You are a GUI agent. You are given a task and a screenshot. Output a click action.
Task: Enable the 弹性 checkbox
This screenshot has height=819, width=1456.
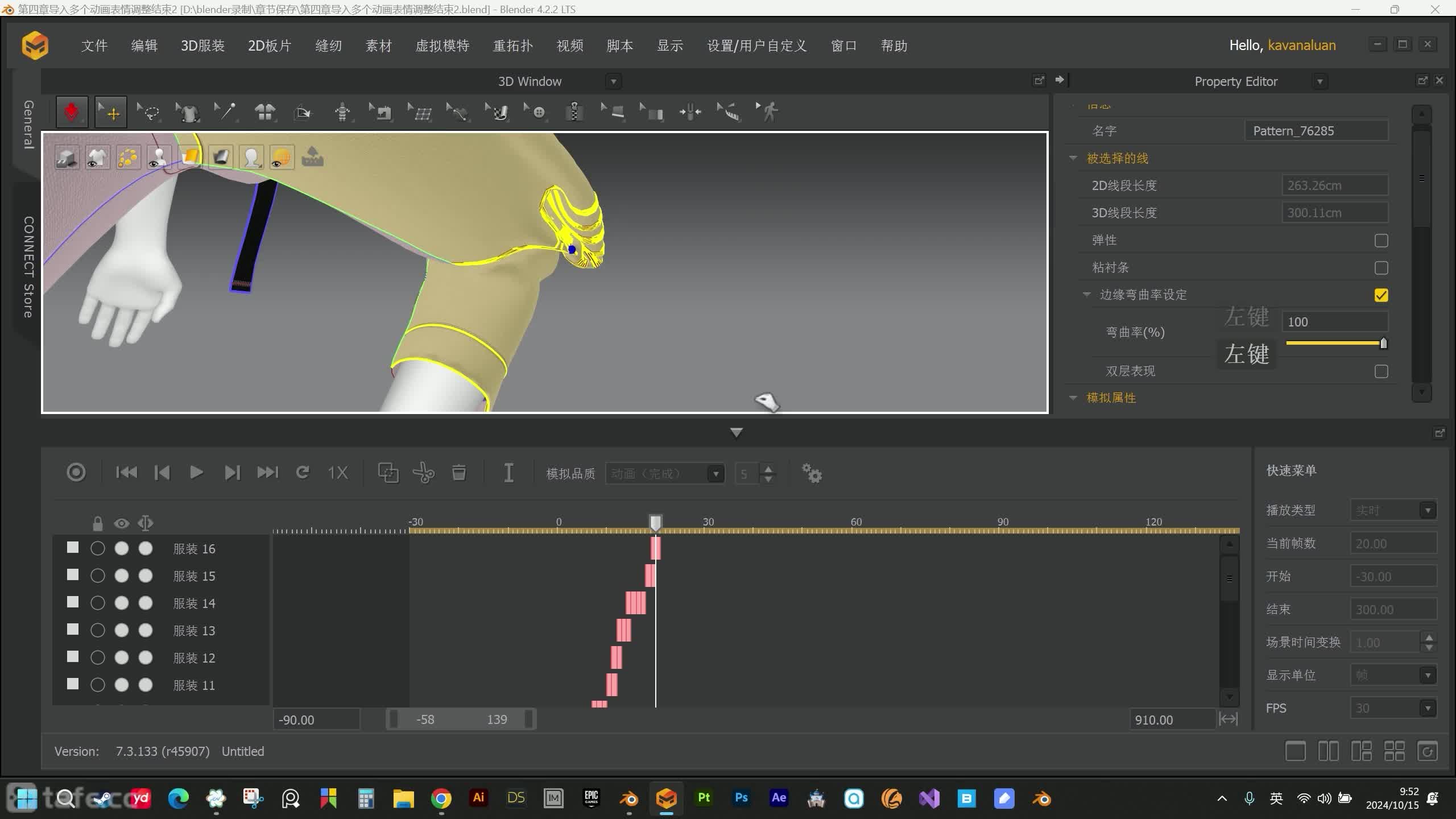coord(1381,241)
